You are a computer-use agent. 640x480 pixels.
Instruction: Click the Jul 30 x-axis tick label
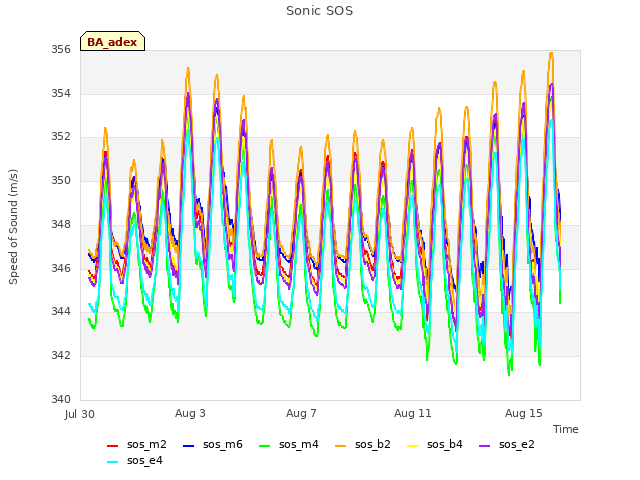pyautogui.click(x=80, y=414)
